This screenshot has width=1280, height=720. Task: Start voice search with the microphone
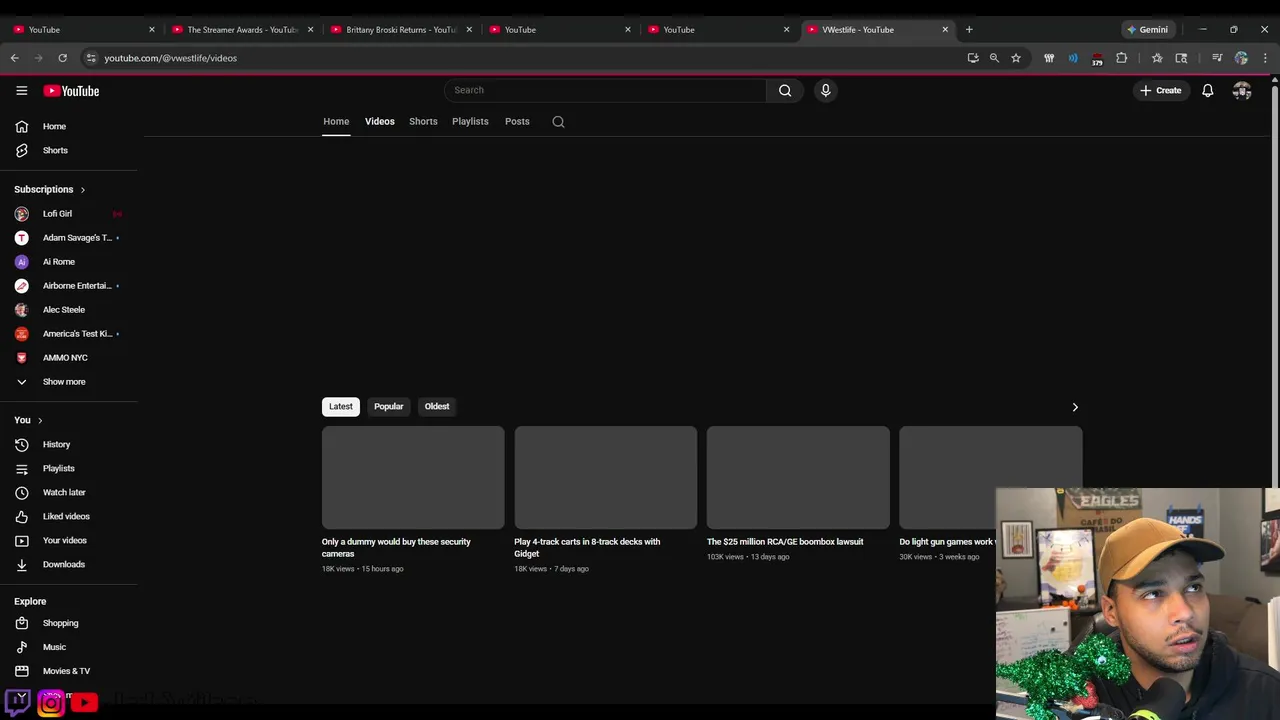pos(825,90)
